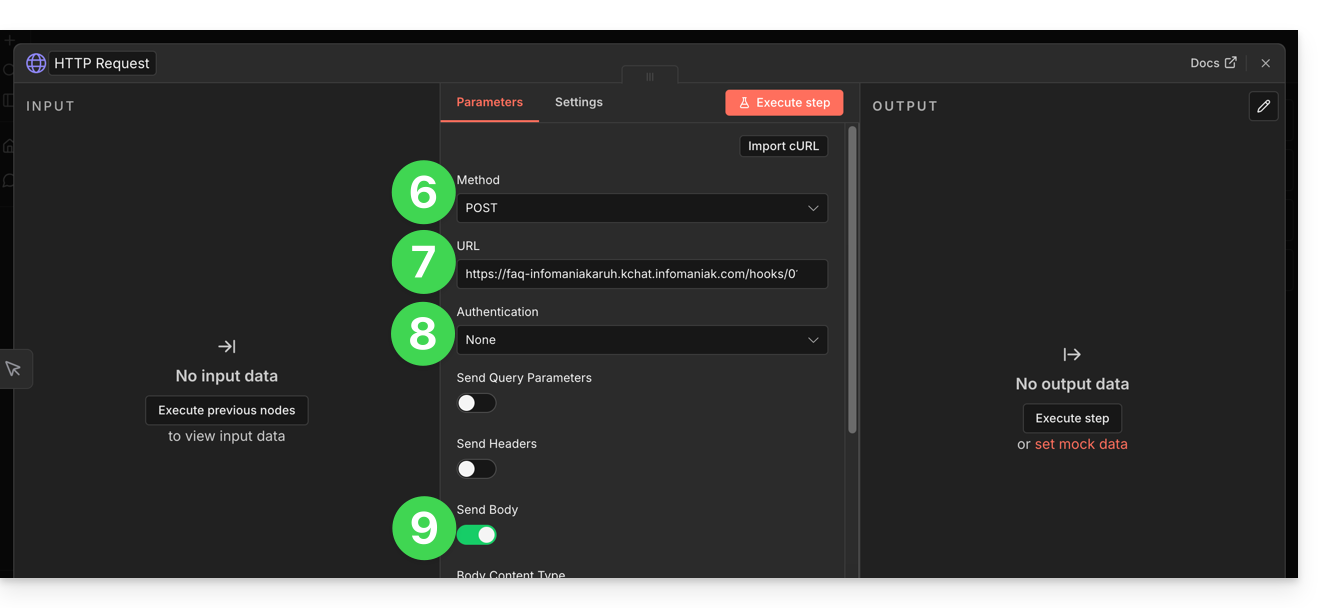Image resolution: width=1328 pixels, height=608 pixels.
Task: Click the panel drag handle at top center
Action: coord(650,76)
